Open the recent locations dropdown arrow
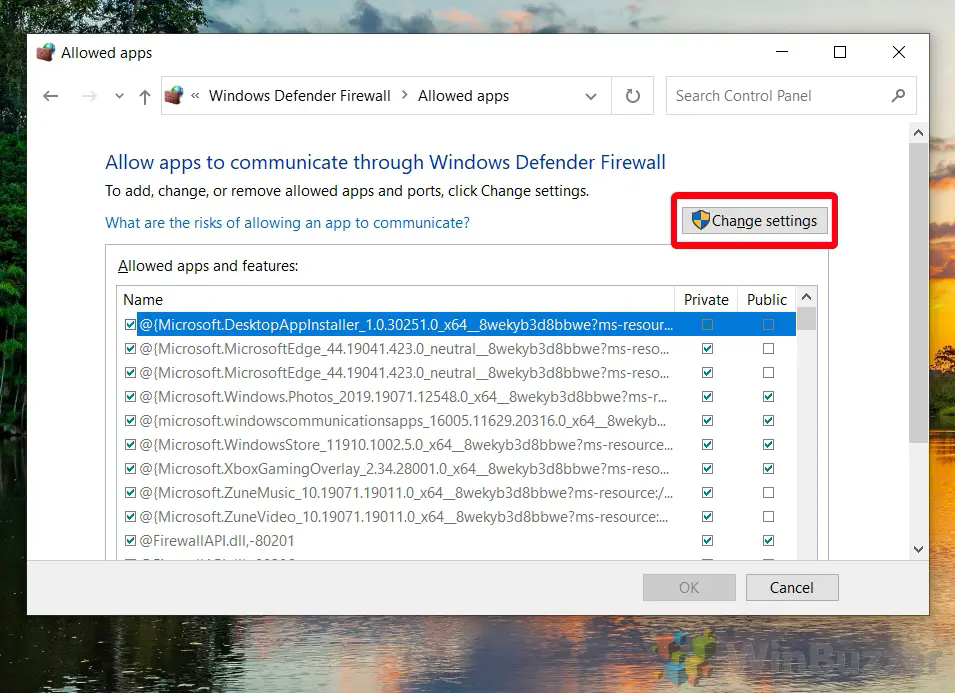The height and width of the screenshot is (693, 955). click(x=119, y=96)
